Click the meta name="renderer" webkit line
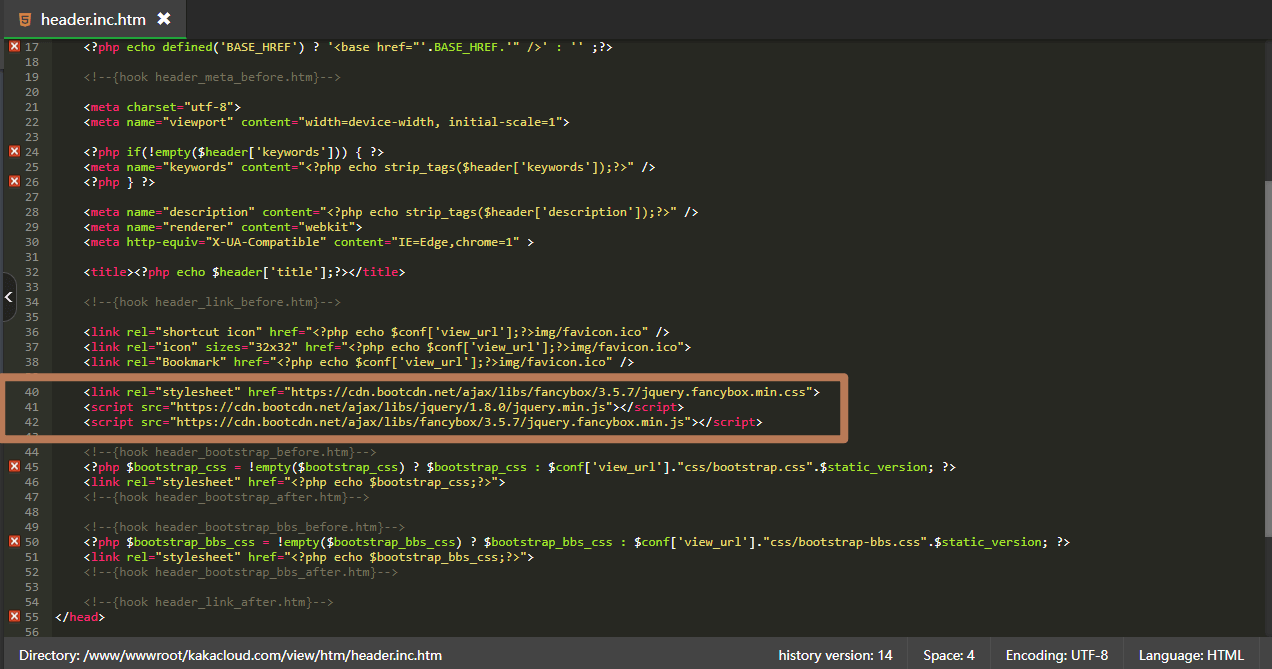This screenshot has height=669, width=1272. click(223, 227)
